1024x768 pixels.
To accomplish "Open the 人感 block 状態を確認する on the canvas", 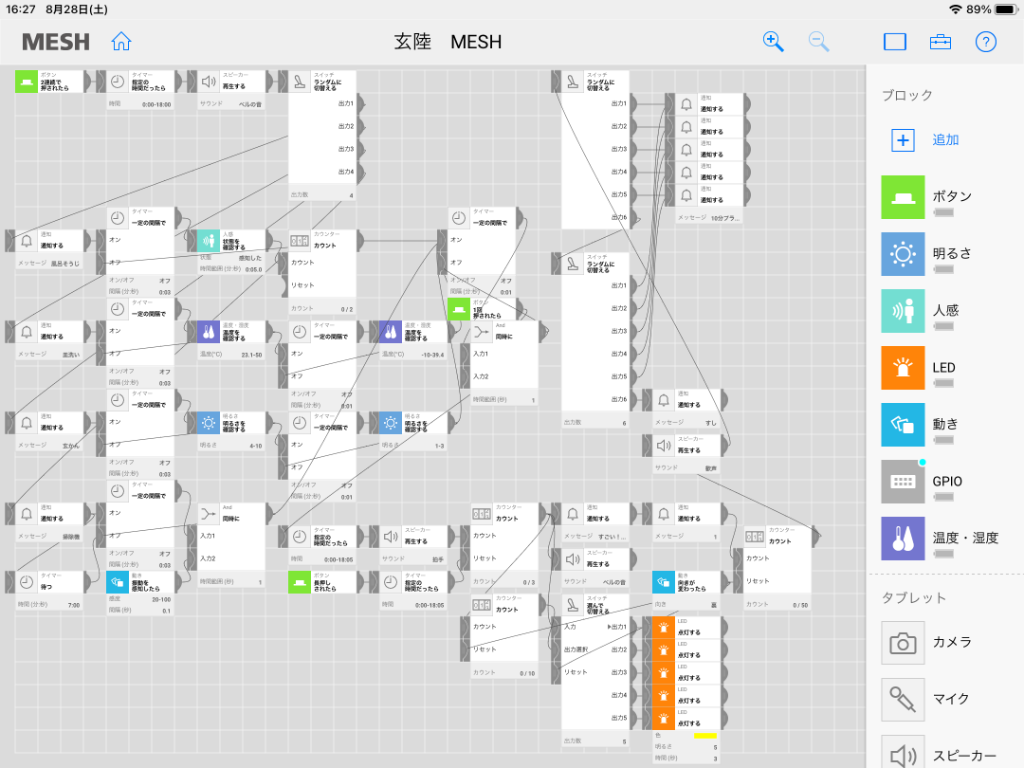I will click(x=231, y=241).
